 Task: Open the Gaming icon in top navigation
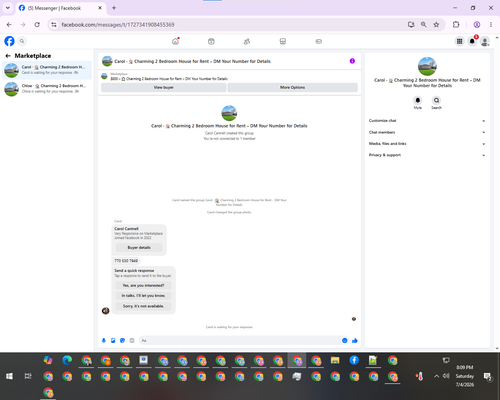[x=318, y=41]
